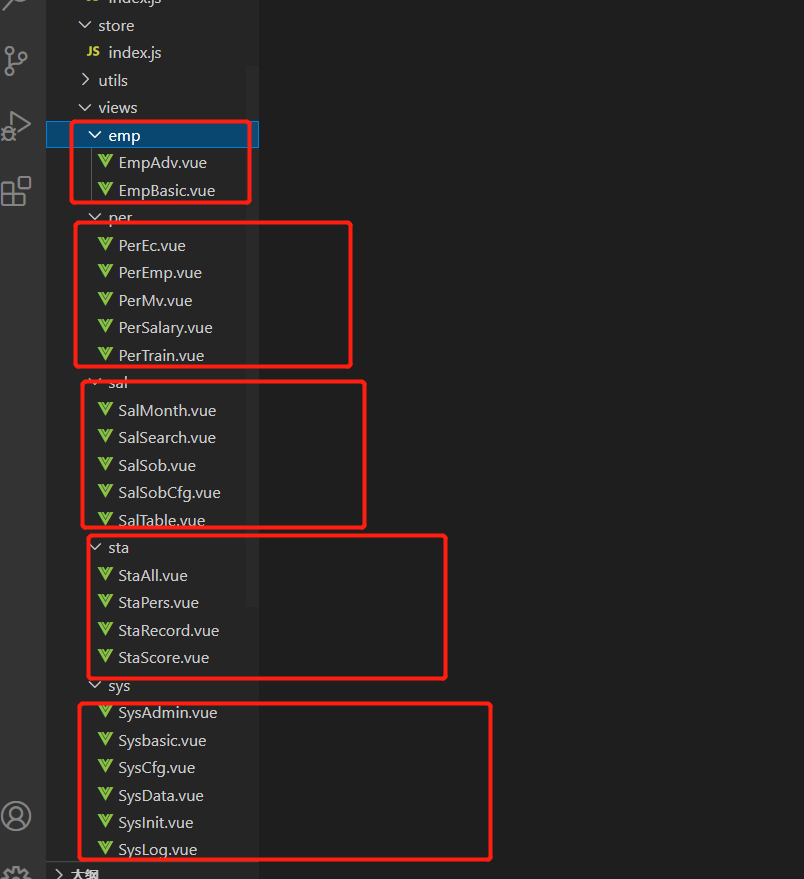This screenshot has width=804, height=879.
Task: Open the SalMonth.vue file
Action: [167, 410]
